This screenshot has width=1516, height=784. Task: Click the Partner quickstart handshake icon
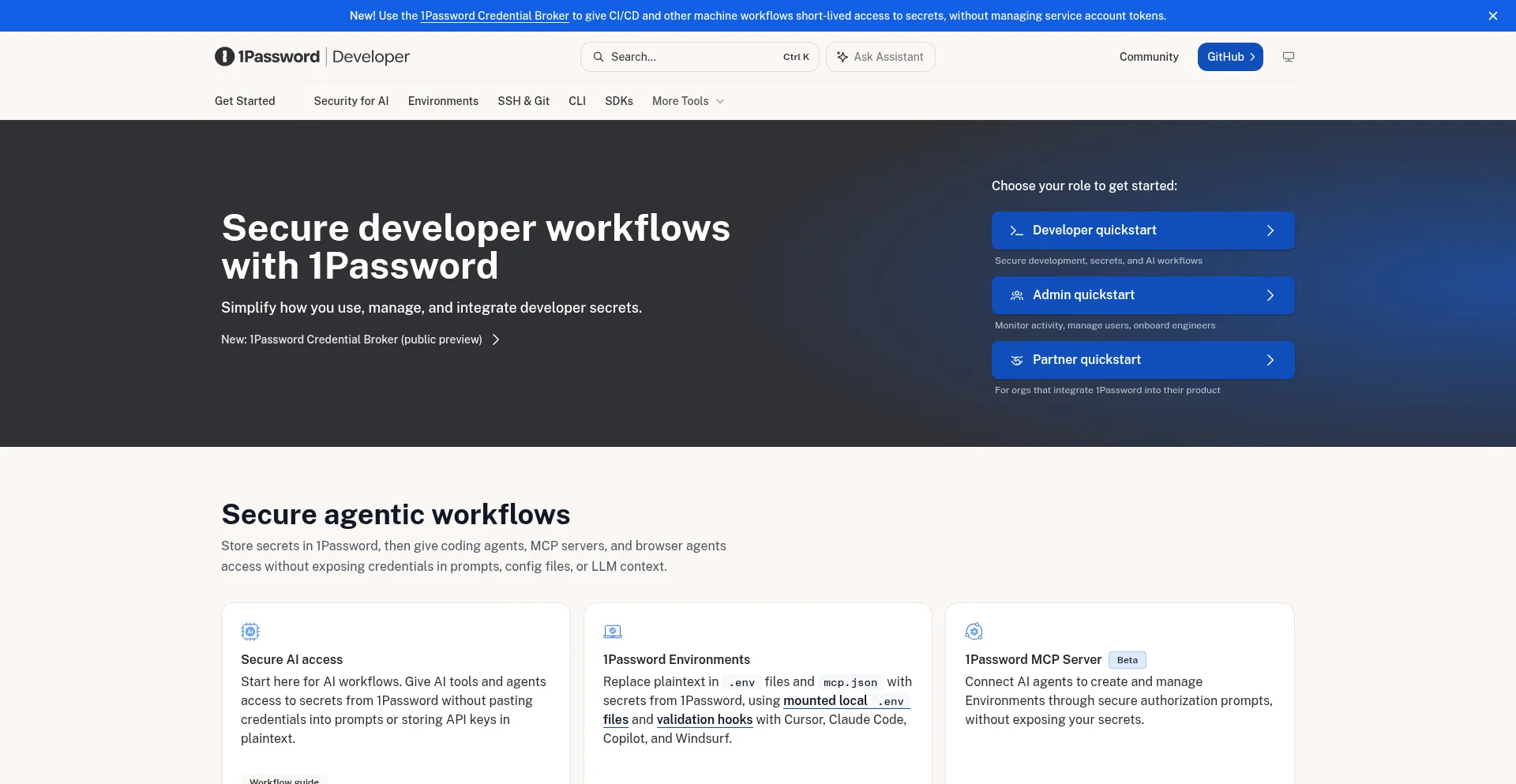point(1017,360)
